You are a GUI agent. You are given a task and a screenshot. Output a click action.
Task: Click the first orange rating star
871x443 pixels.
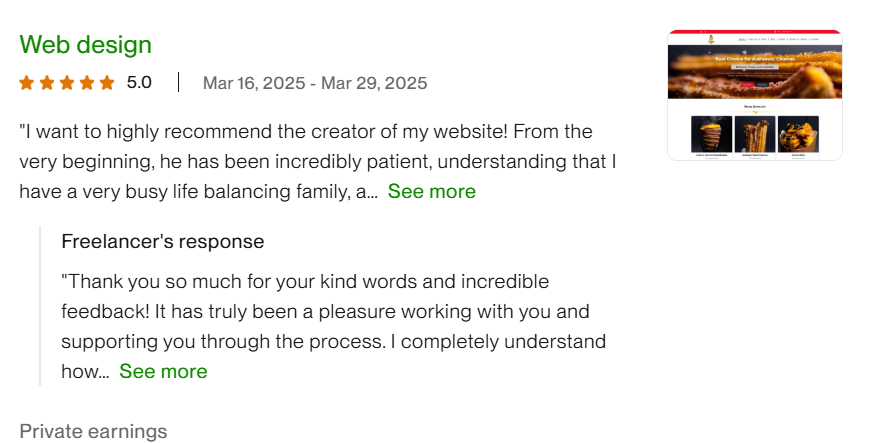(27, 83)
